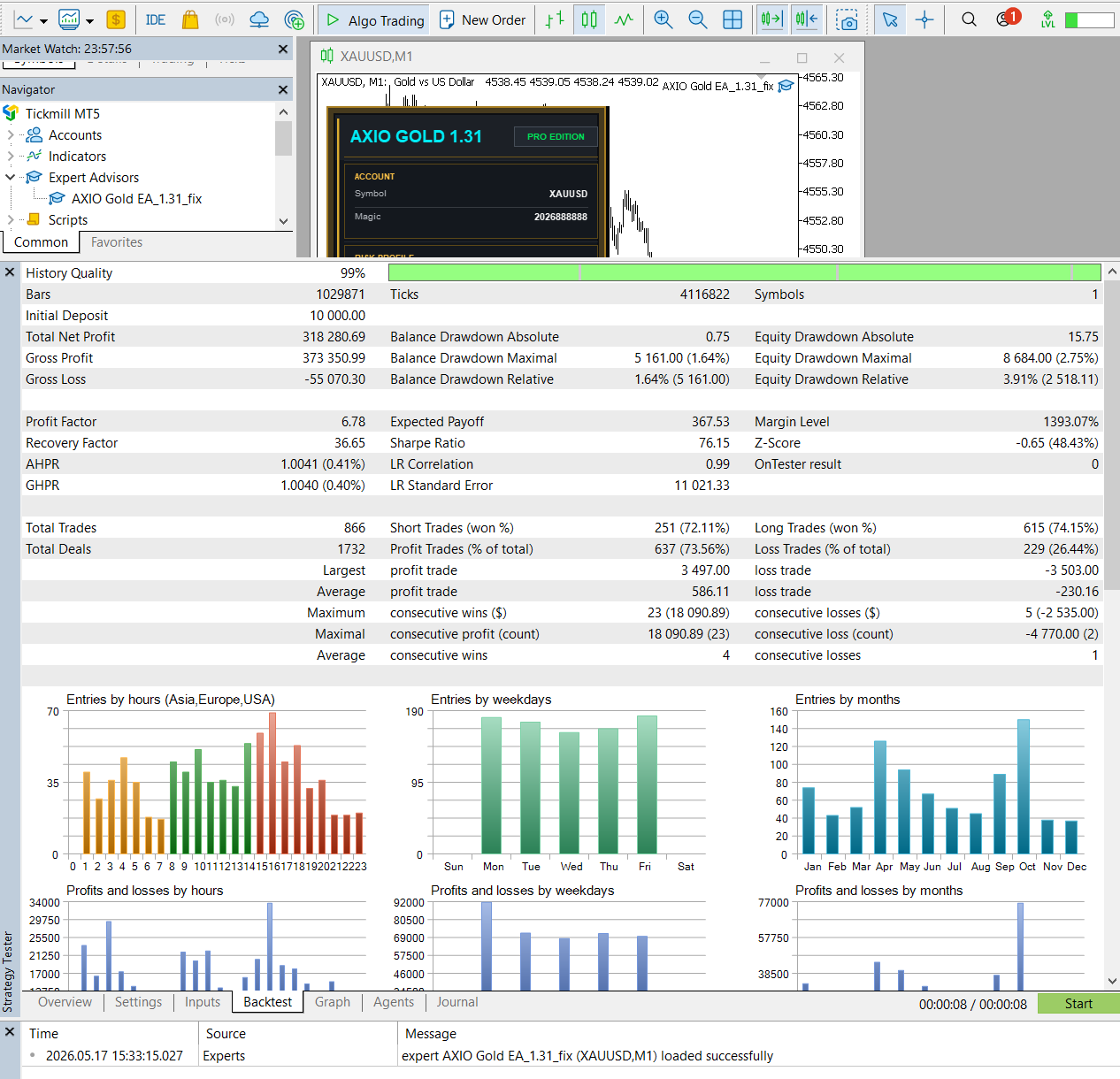This screenshot has height=1079, width=1120.
Task: Expand the Scripts tree node
Action: click(x=11, y=219)
